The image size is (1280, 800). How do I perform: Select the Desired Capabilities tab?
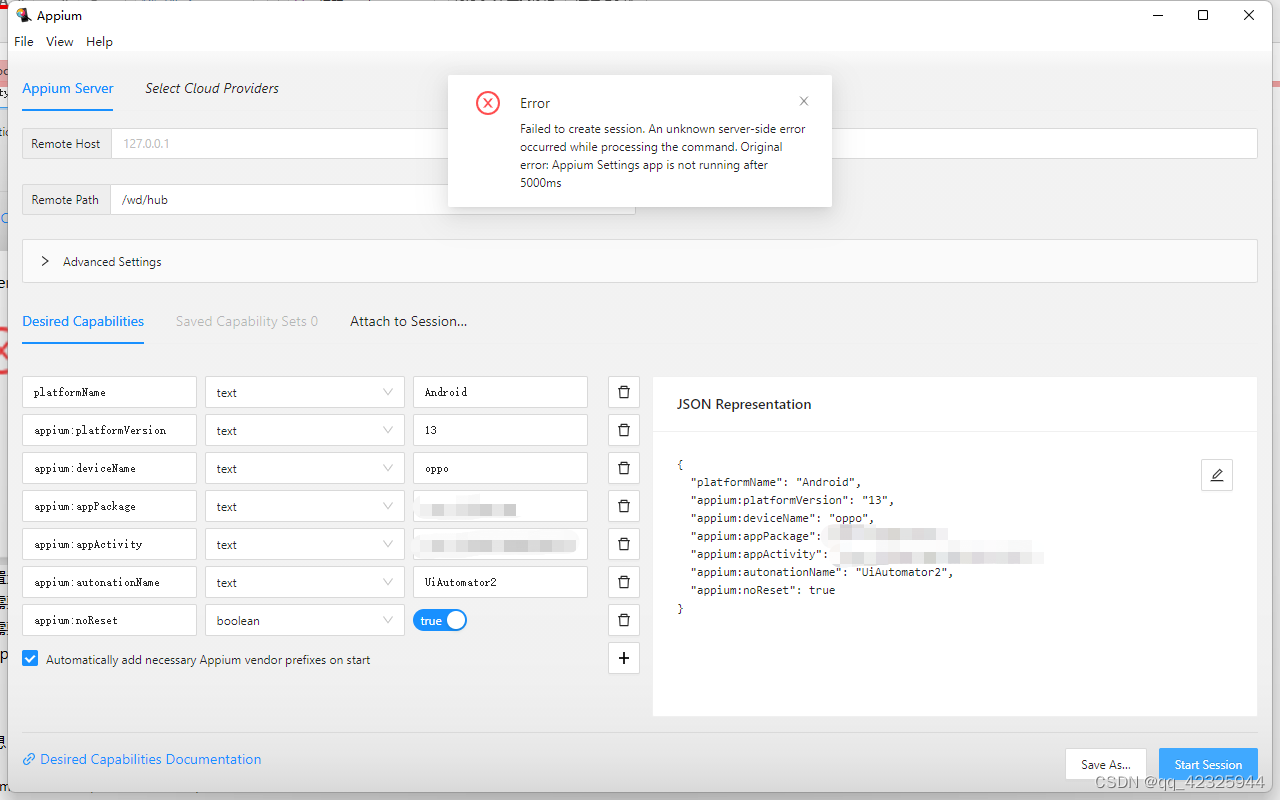click(x=83, y=321)
